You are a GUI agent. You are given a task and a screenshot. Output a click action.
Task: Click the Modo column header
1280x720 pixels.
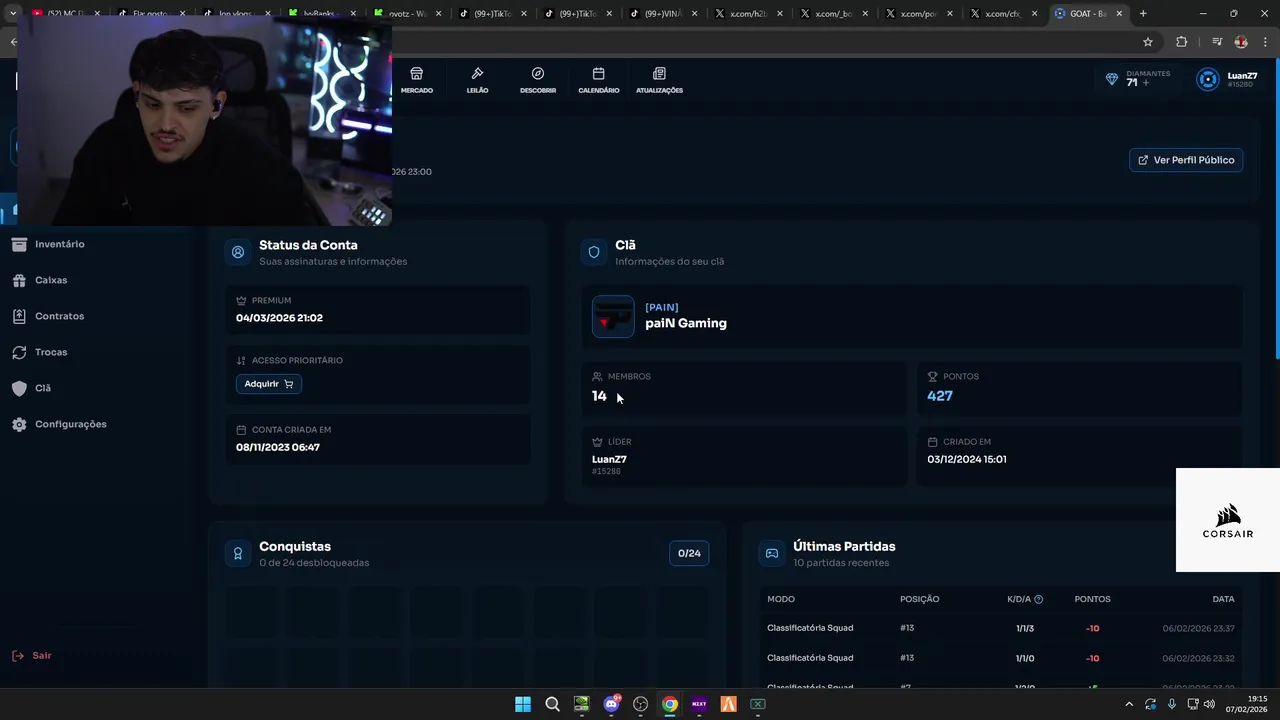coord(781,599)
